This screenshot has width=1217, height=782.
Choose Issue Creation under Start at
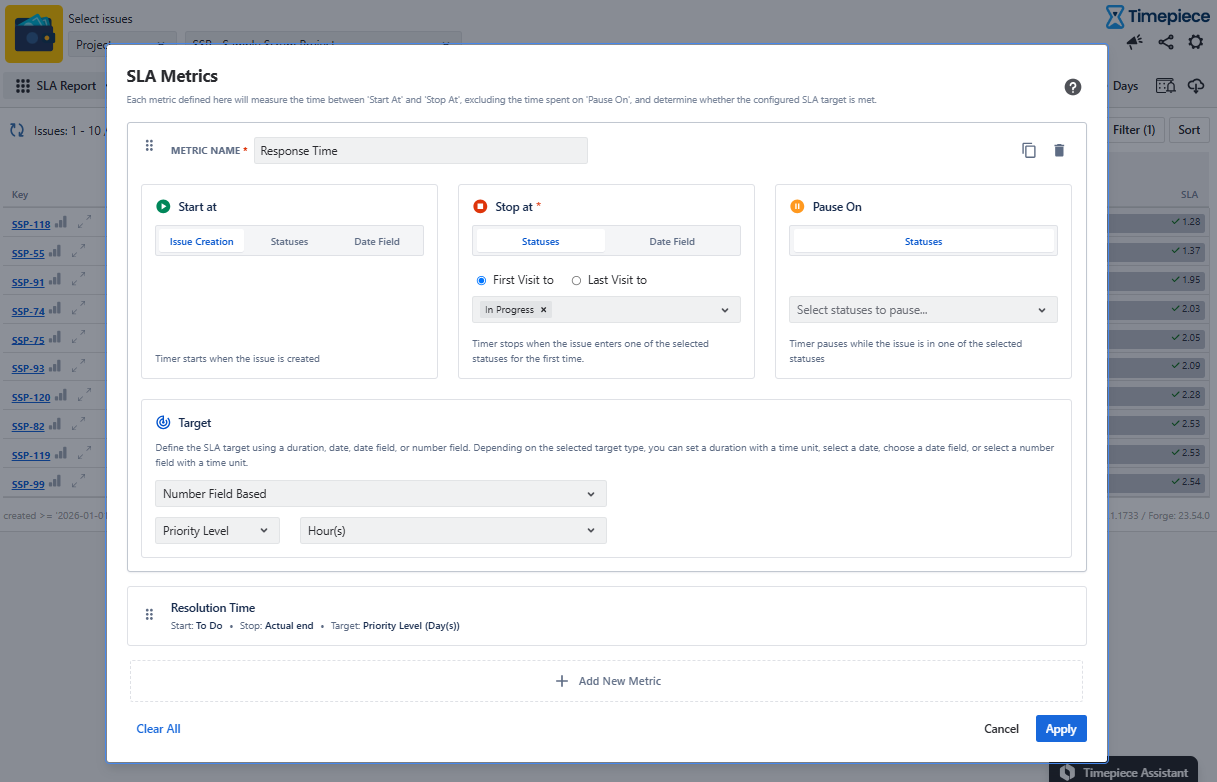click(201, 241)
